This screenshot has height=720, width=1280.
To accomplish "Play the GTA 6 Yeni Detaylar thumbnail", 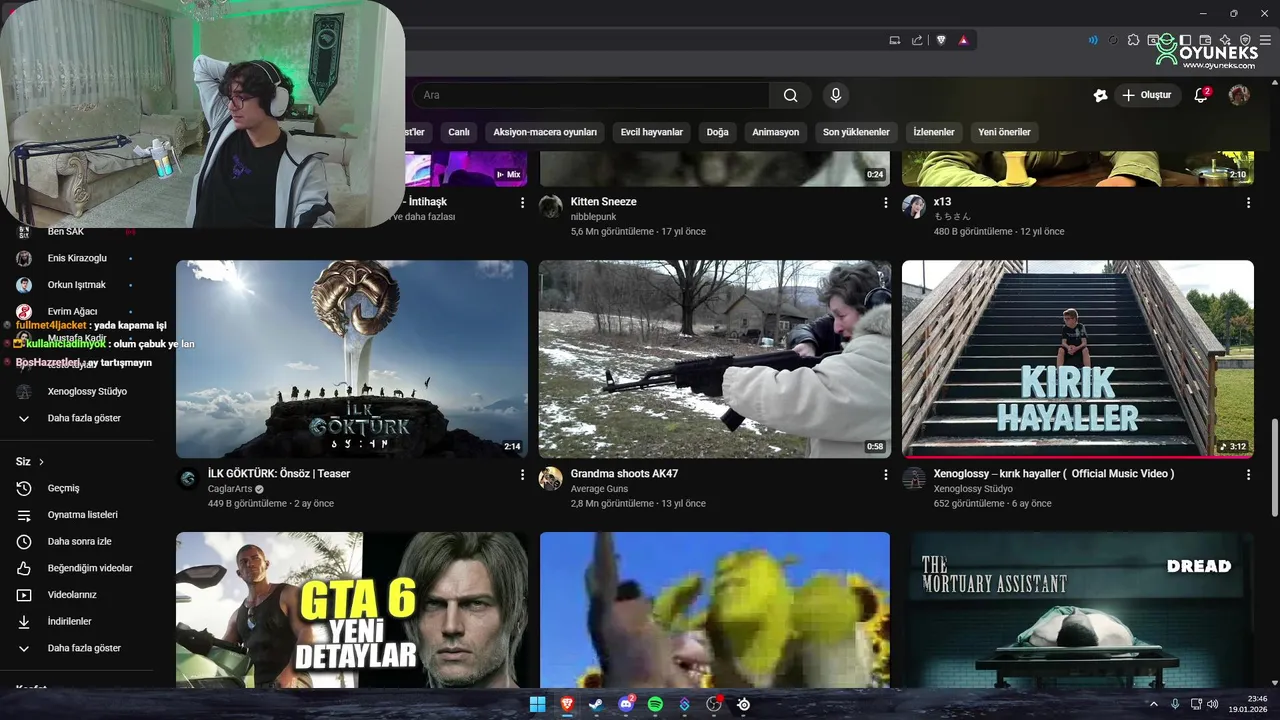I will tap(352, 610).
